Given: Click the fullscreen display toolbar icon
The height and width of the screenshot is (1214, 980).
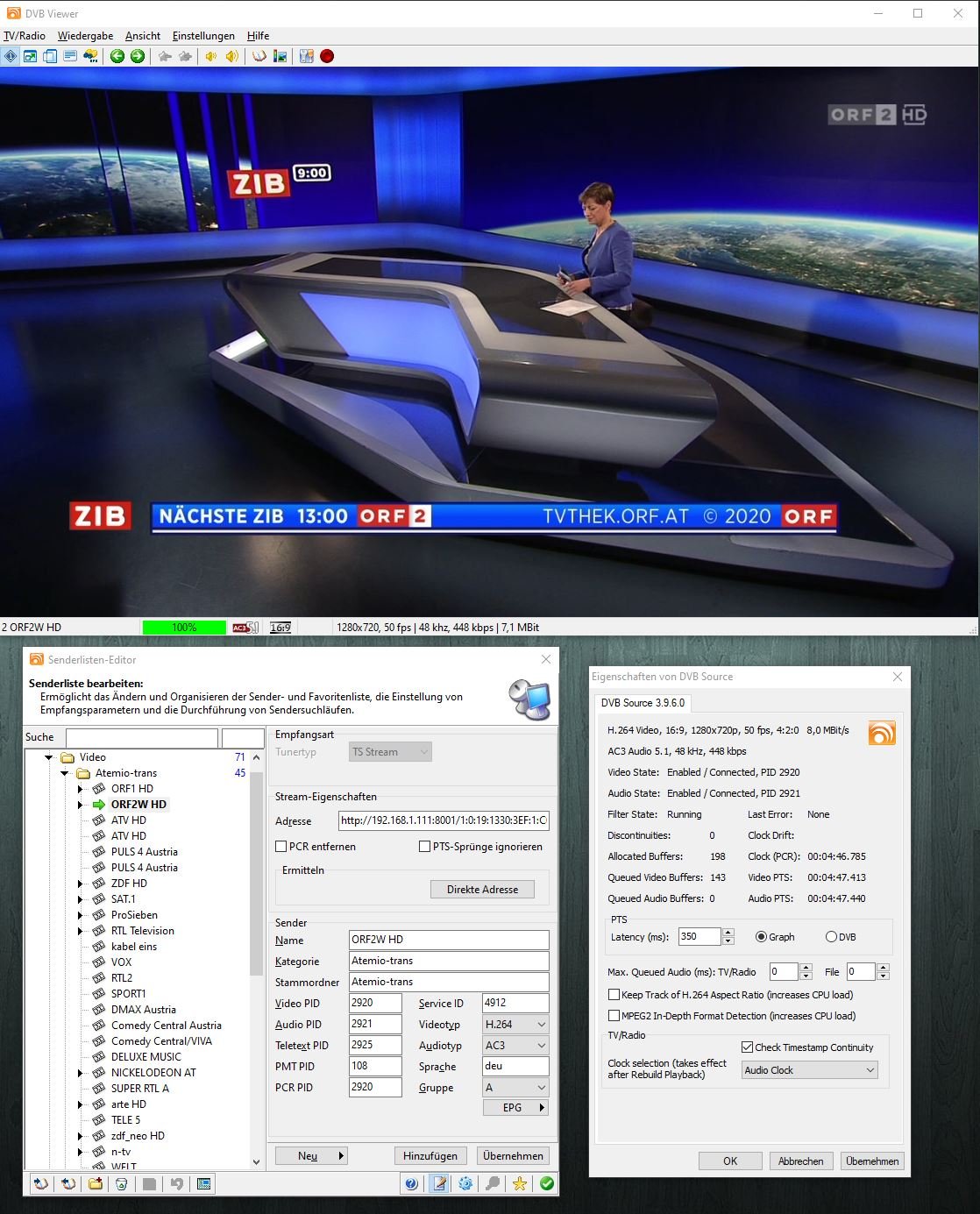Looking at the screenshot, I should coord(30,56).
